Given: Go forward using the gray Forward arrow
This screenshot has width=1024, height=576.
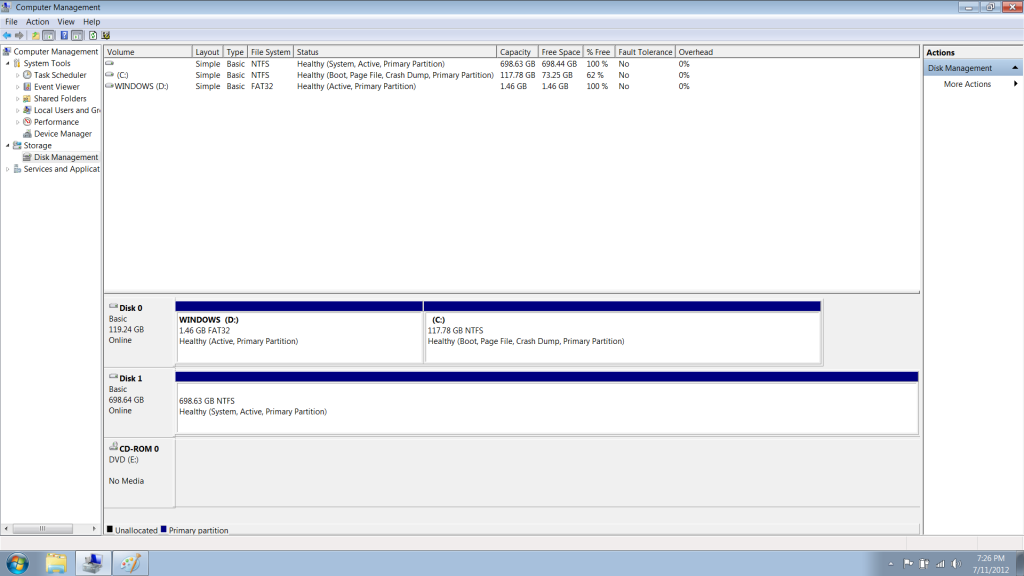Looking at the screenshot, I should pos(19,35).
